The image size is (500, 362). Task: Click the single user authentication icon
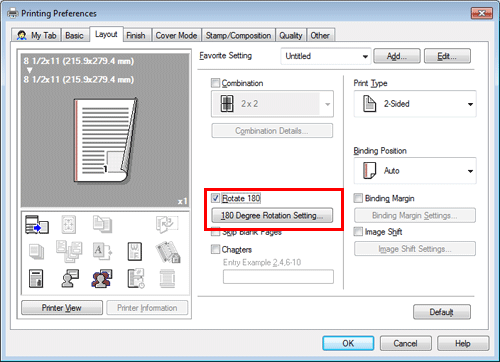click(70, 278)
